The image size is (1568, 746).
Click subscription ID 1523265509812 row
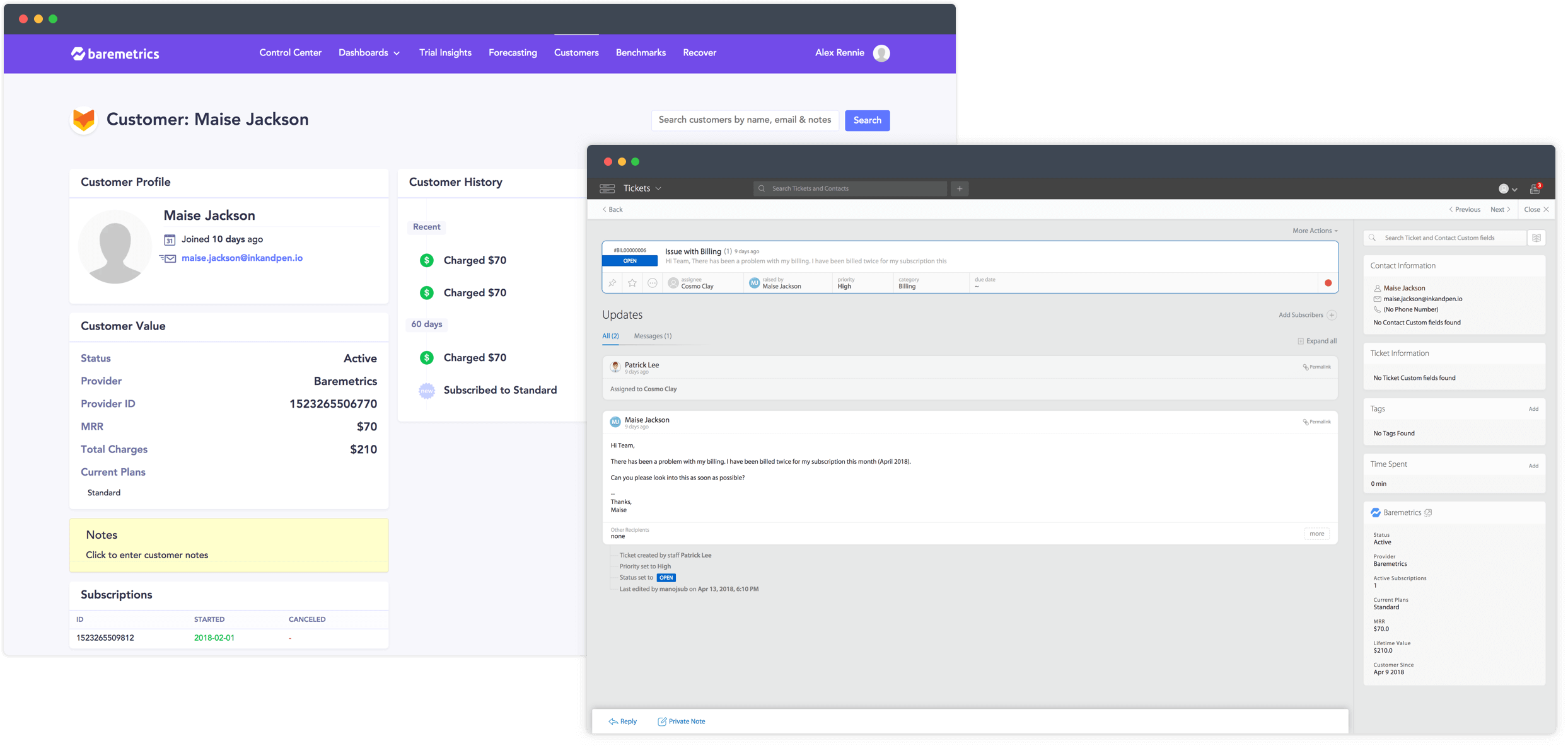(x=229, y=638)
